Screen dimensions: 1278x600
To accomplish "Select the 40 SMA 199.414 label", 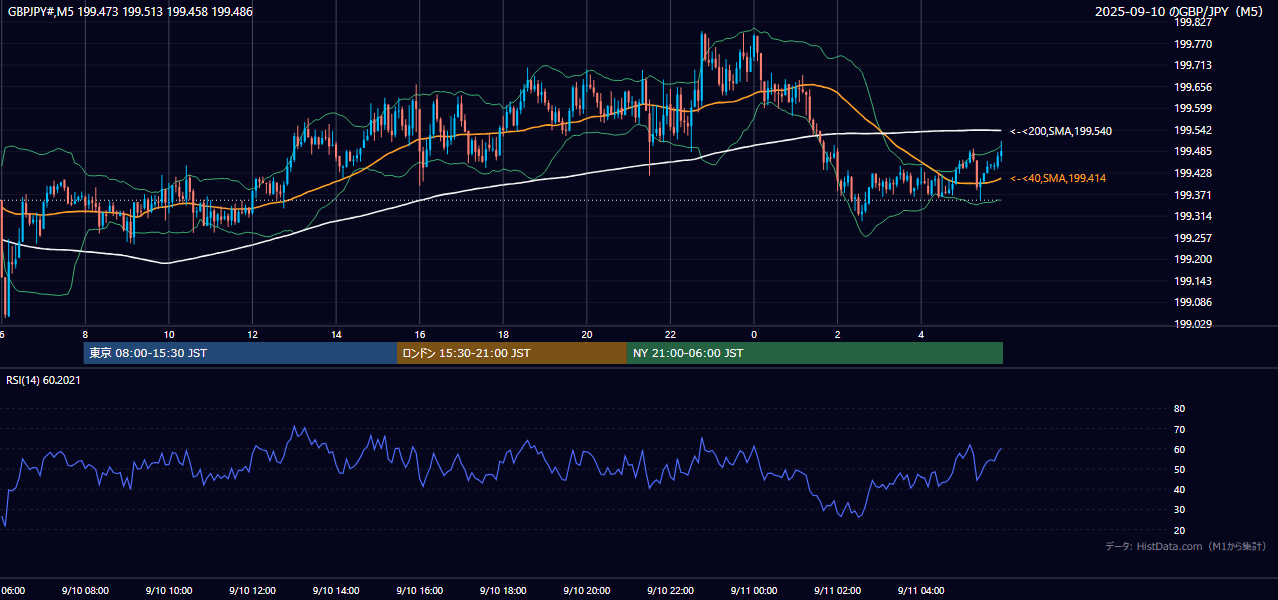I will tap(1058, 178).
